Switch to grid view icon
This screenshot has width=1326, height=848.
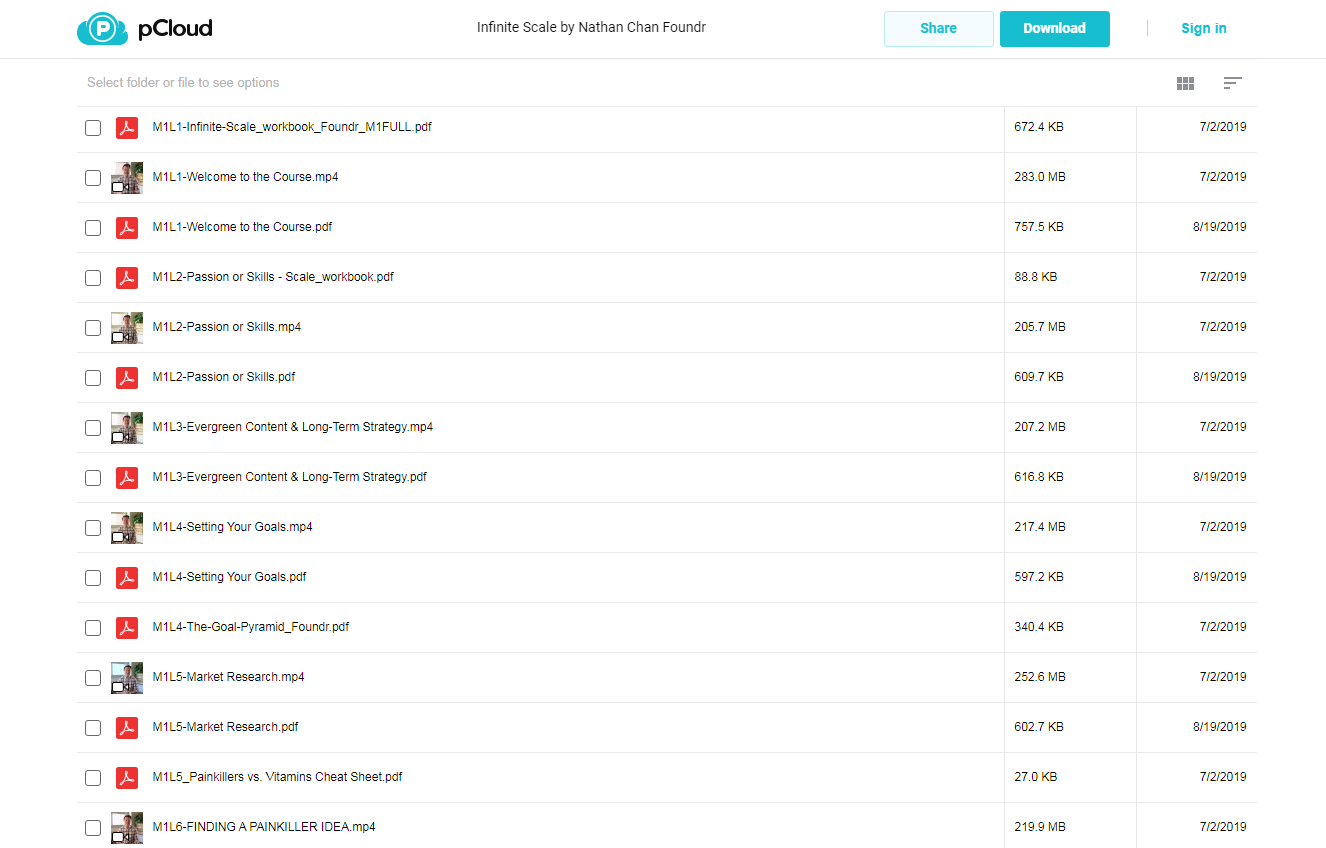click(1185, 83)
